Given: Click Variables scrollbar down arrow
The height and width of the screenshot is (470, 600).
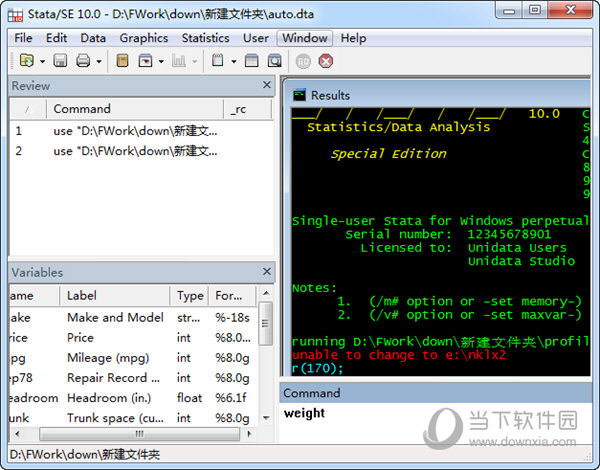Looking at the screenshot, I should click(266, 418).
